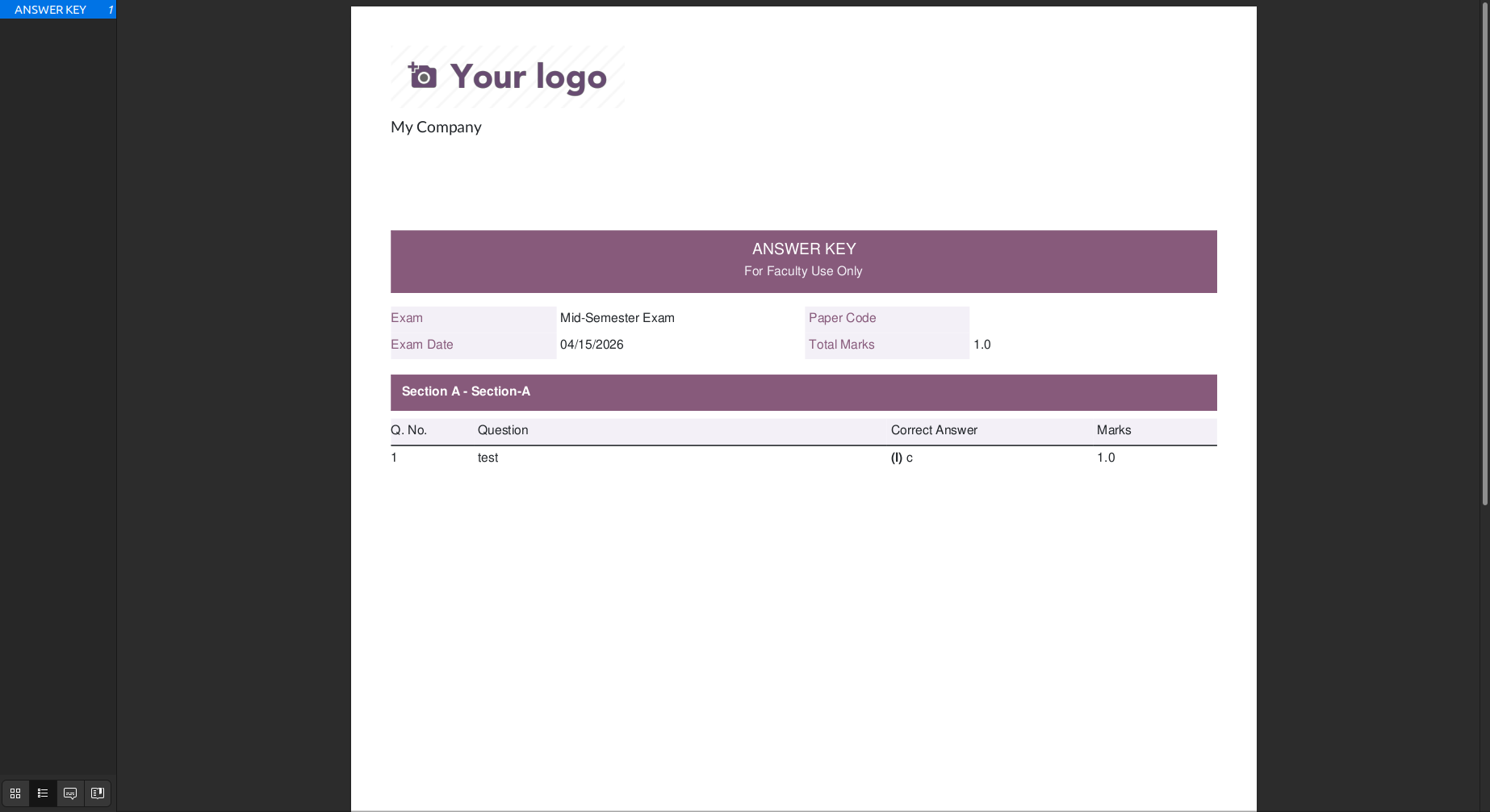Click the 'ANSWER KEY' banner title
Image resolution: width=1490 pixels, height=812 pixels.
click(804, 249)
